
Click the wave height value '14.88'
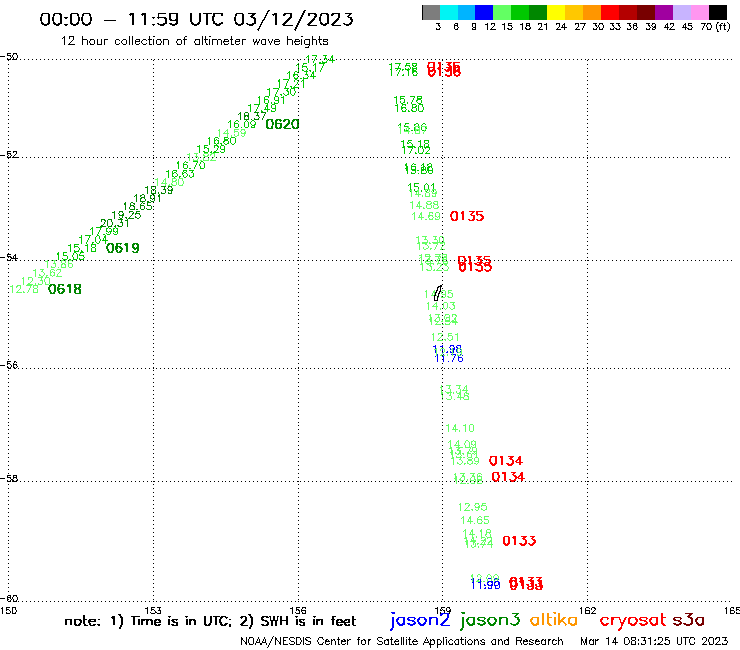pyautogui.click(x=424, y=205)
